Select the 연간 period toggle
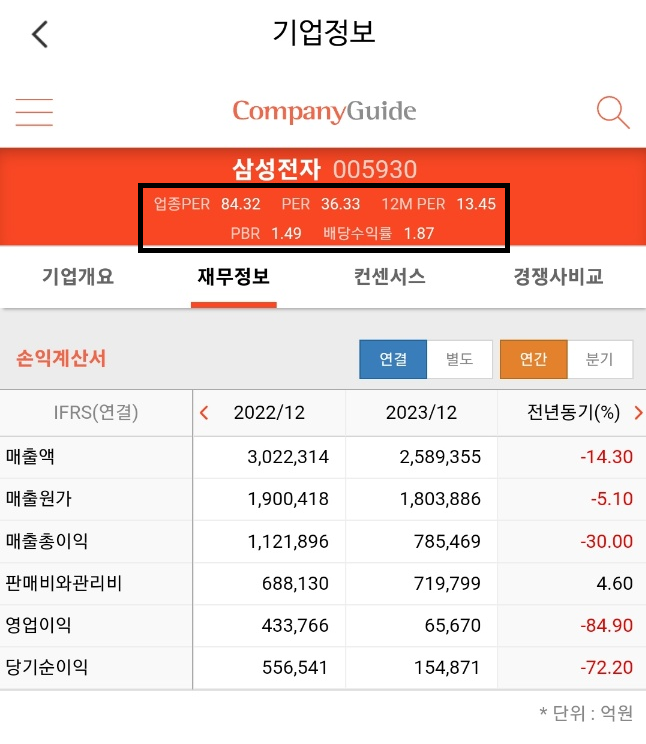Screen dimensions: 646x744 534,359
